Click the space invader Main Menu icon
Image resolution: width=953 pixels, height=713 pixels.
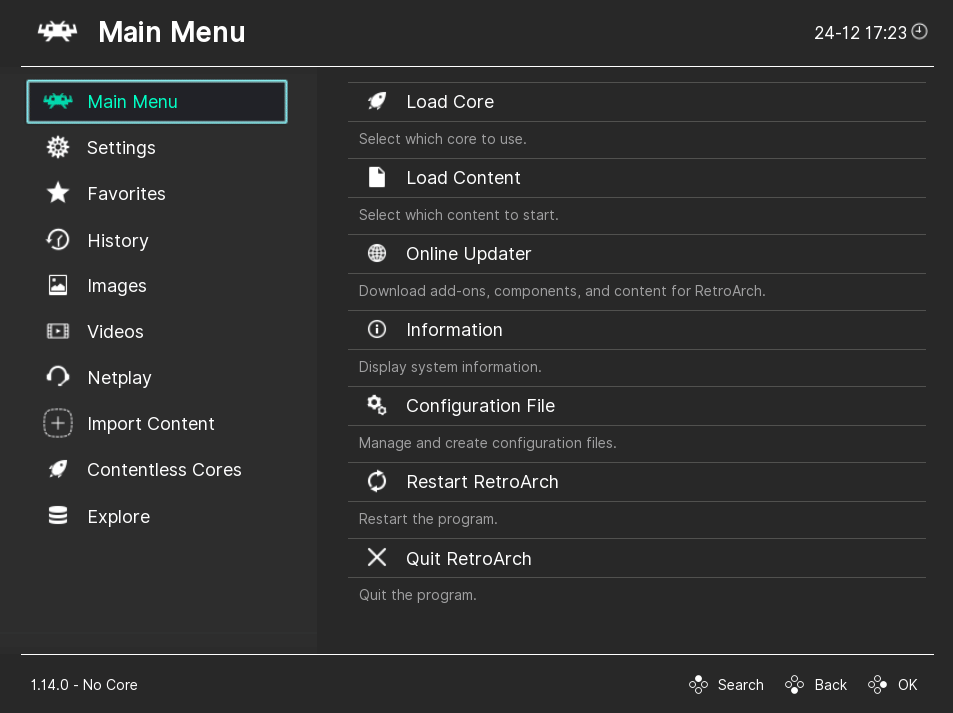[58, 101]
